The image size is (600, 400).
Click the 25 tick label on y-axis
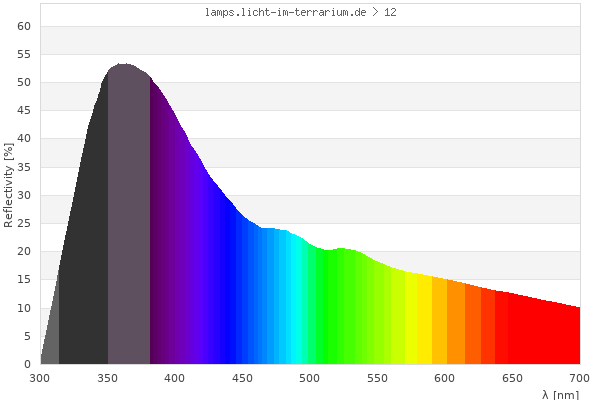(26, 223)
